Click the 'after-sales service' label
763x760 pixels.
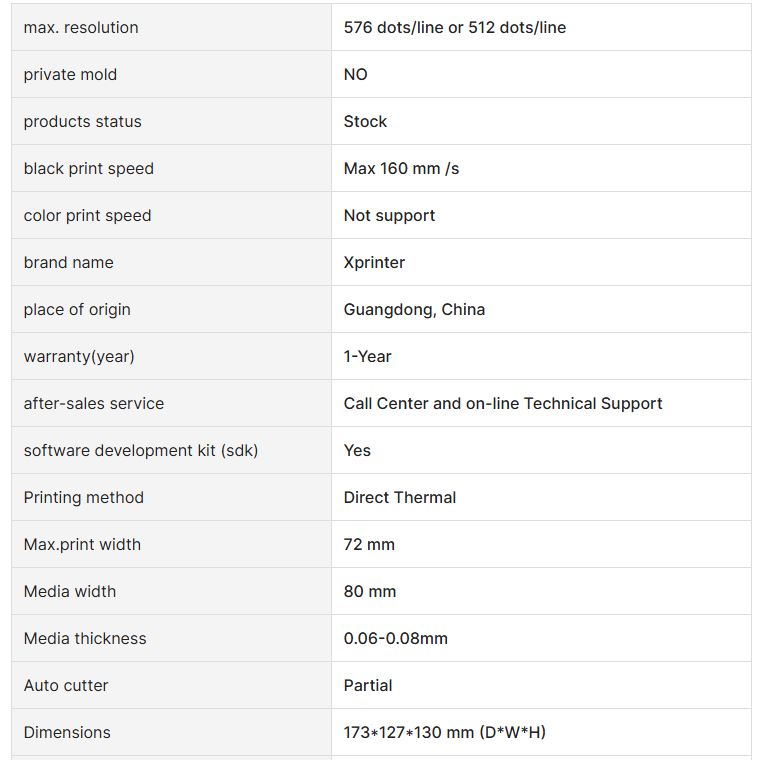coord(93,403)
